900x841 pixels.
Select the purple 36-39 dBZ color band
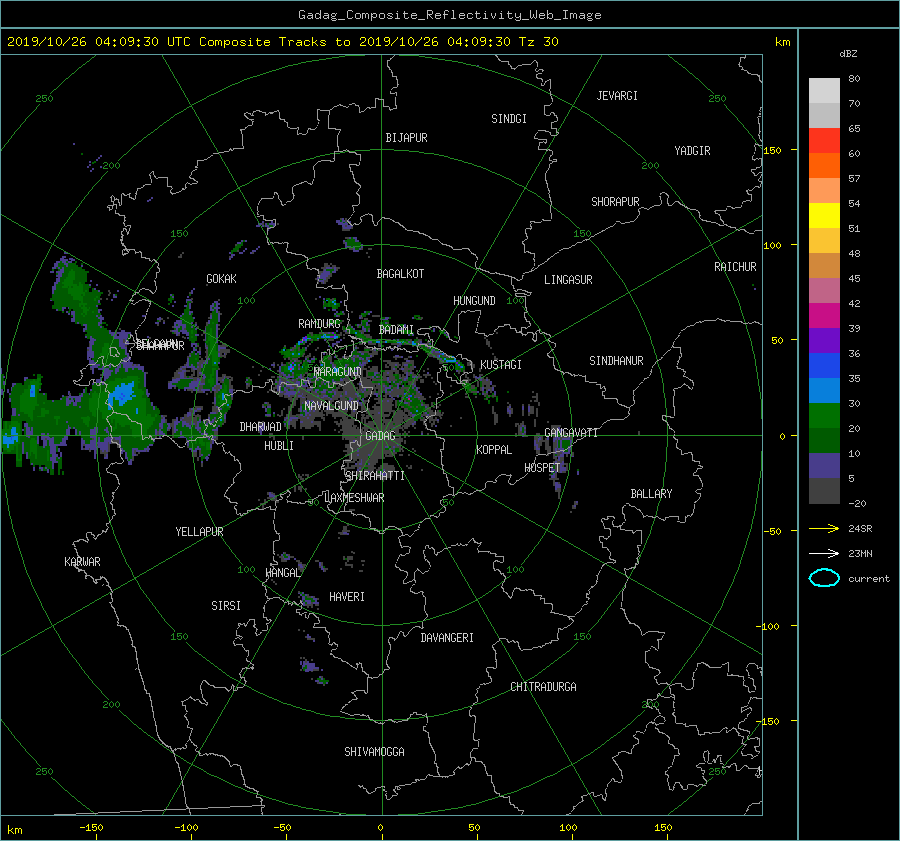(x=824, y=341)
